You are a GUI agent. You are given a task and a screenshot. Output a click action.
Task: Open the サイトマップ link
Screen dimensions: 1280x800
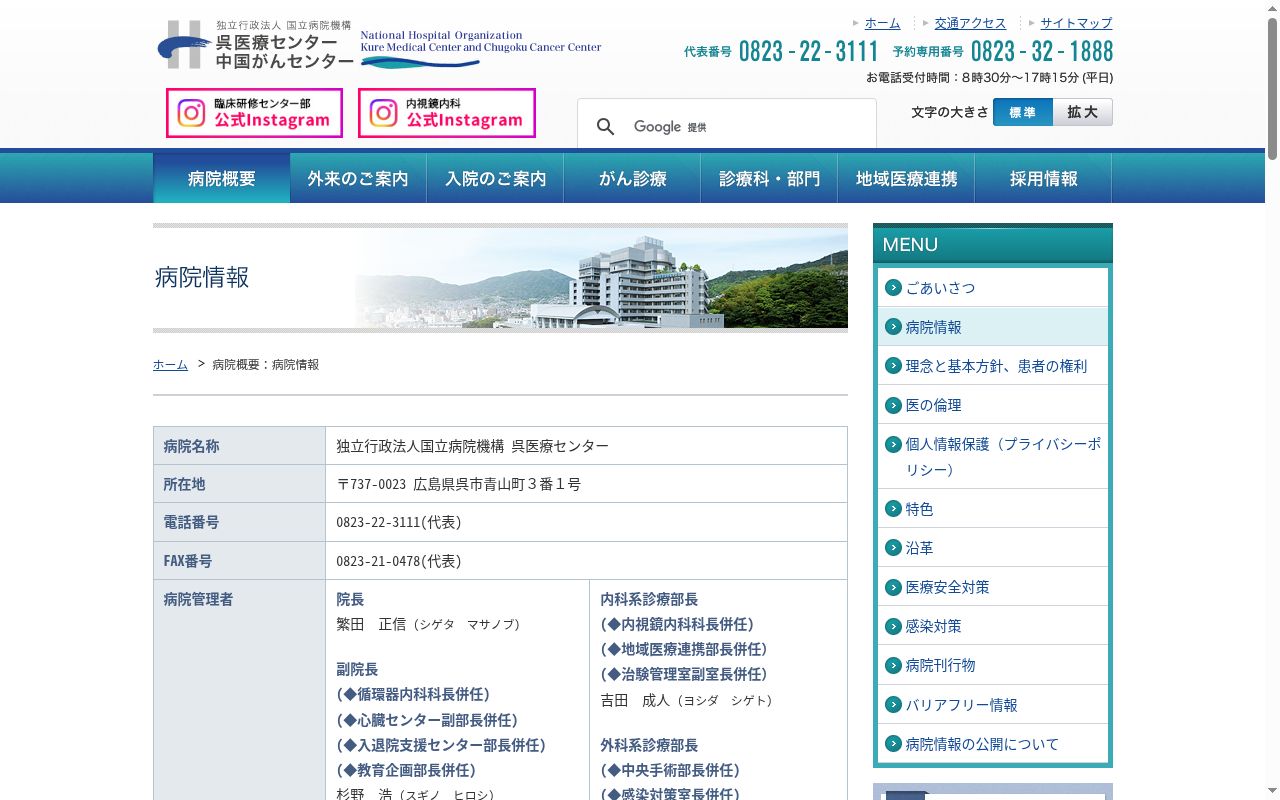tap(1076, 23)
